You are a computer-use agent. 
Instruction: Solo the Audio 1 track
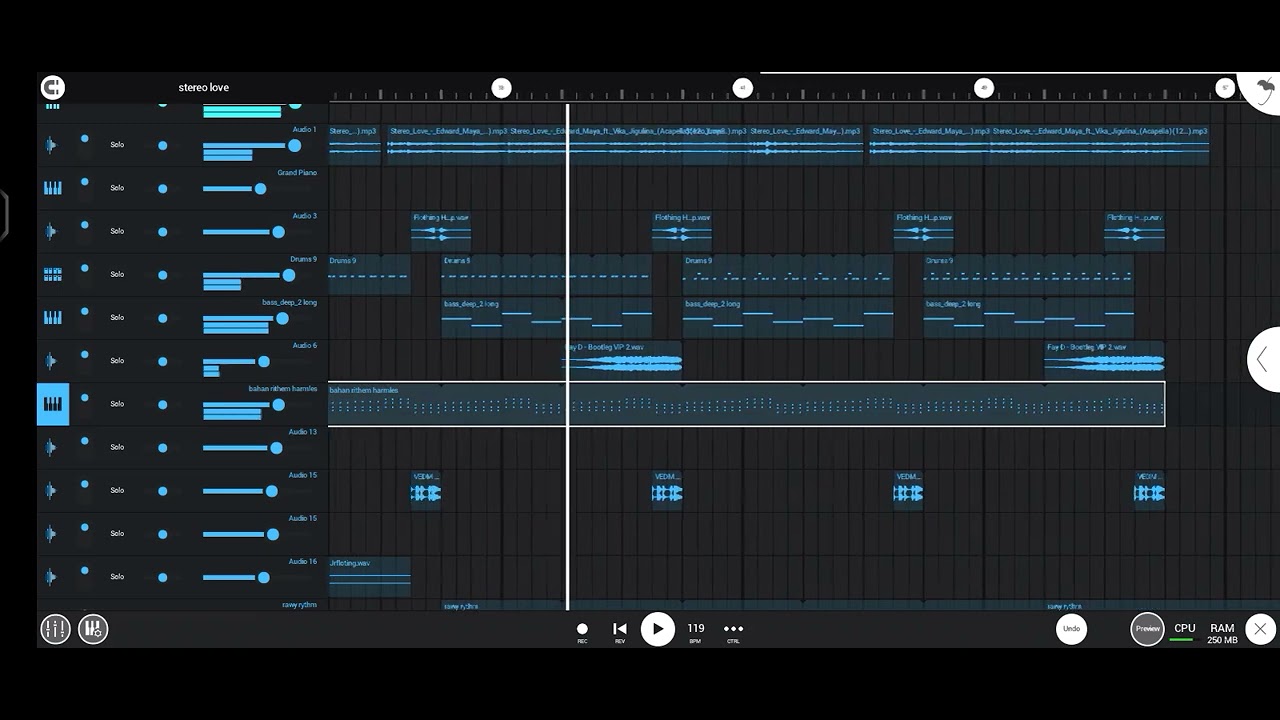point(117,145)
